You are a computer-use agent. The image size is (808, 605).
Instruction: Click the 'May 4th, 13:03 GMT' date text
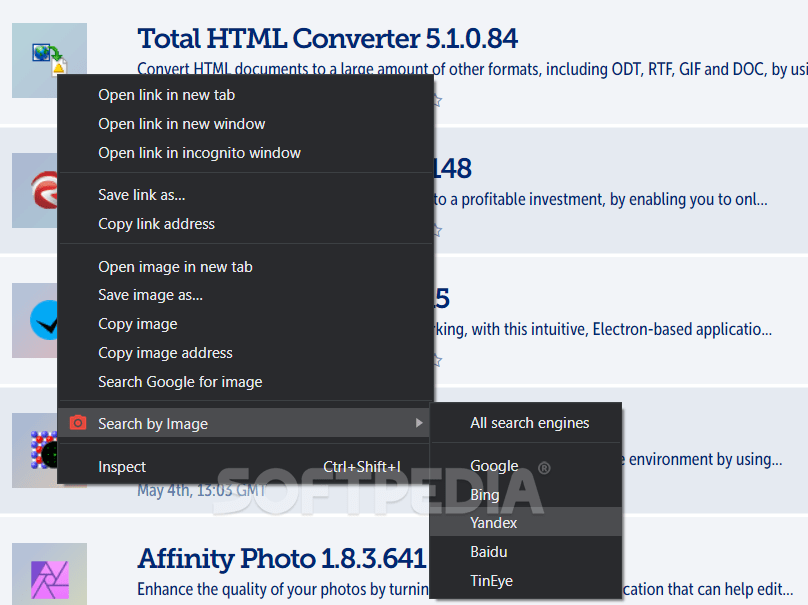click(x=201, y=490)
